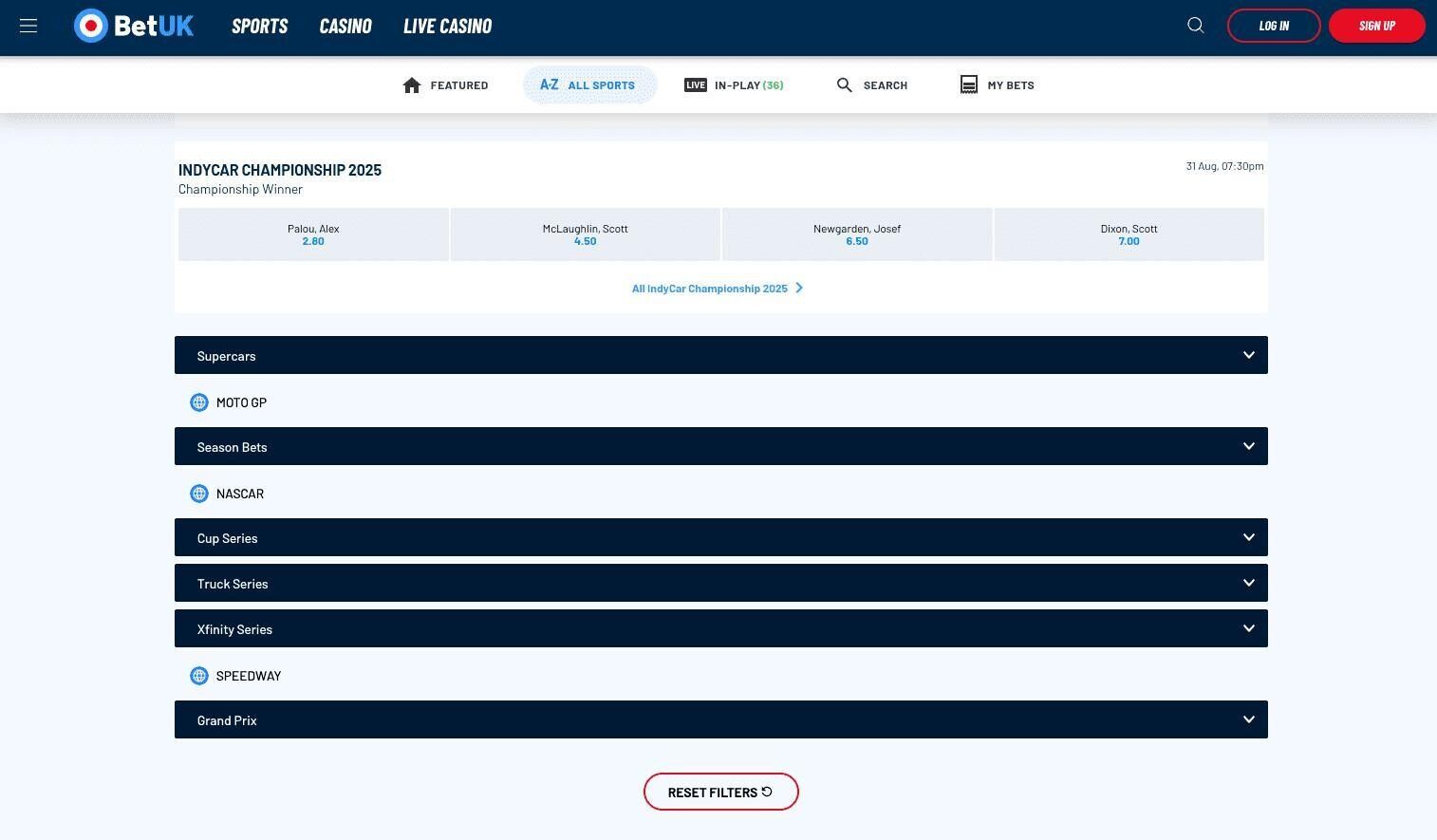This screenshot has width=1437, height=840.
Task: Switch to the Featured tab
Action: tap(445, 85)
